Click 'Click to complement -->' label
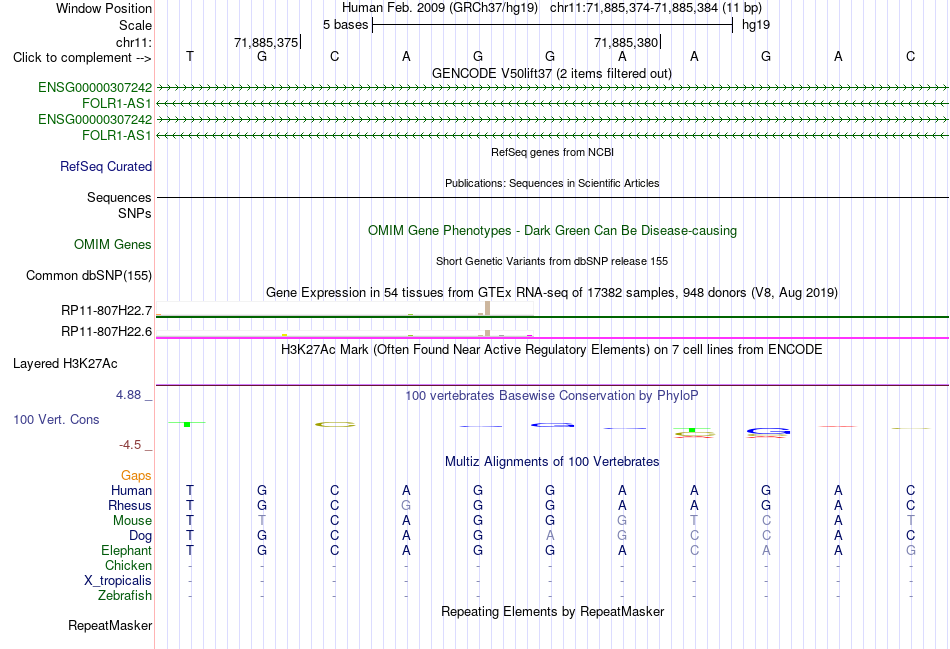Image resolution: width=950 pixels, height=649 pixels. (82, 58)
